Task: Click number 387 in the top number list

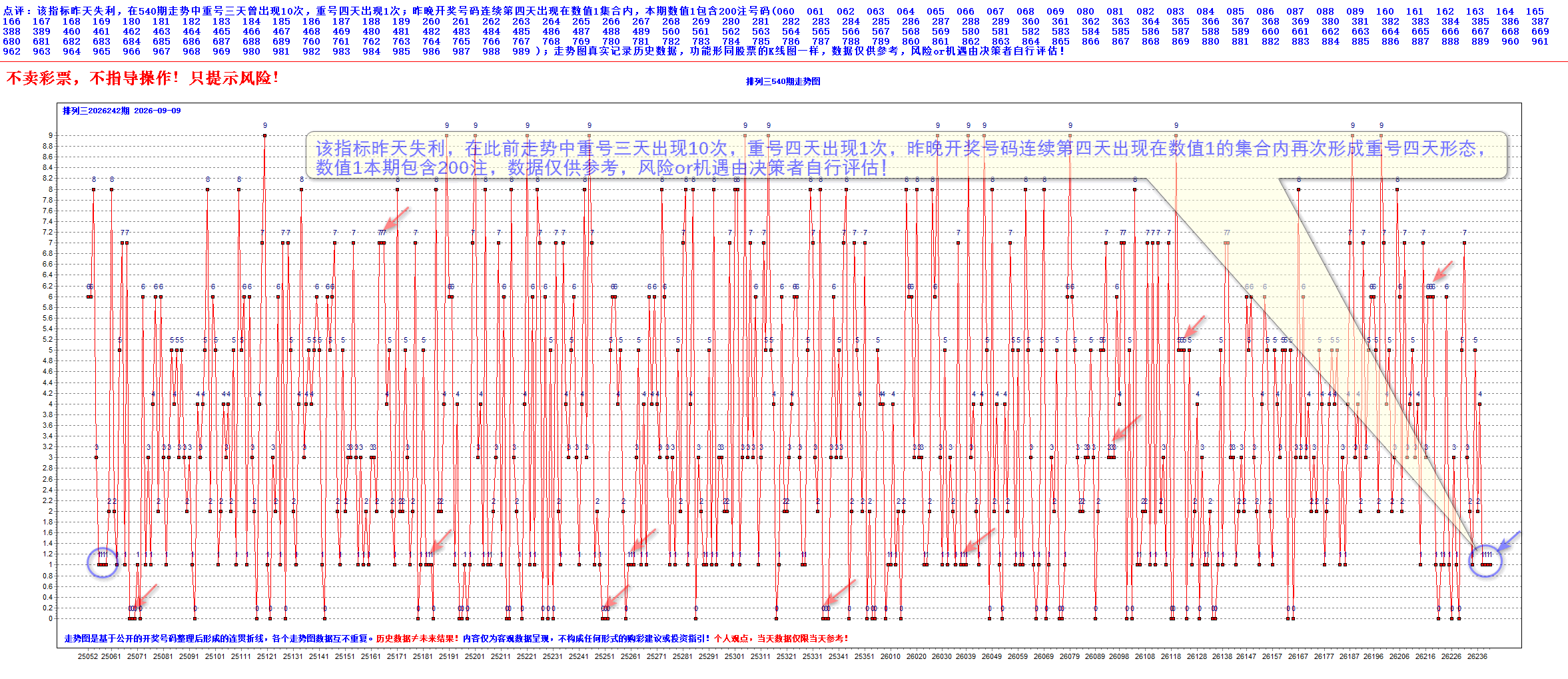Action: tap(1540, 21)
